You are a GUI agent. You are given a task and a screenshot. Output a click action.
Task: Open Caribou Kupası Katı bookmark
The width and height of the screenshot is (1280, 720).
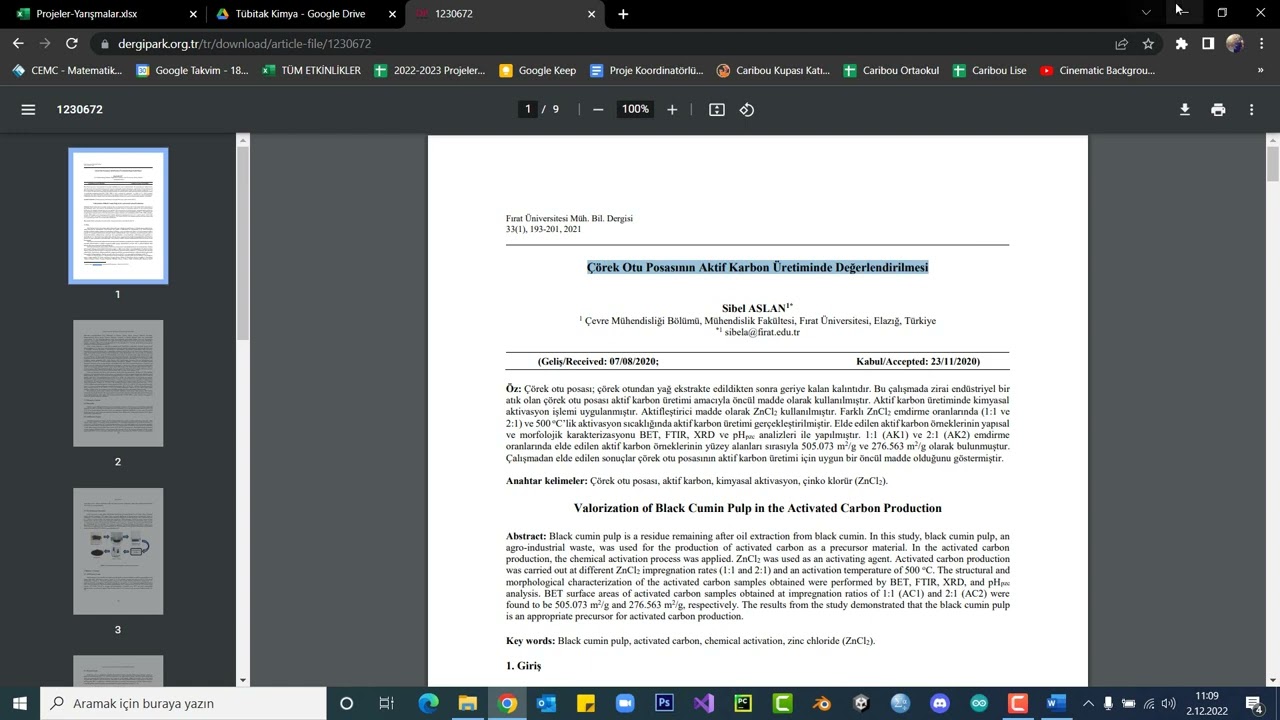[774, 71]
